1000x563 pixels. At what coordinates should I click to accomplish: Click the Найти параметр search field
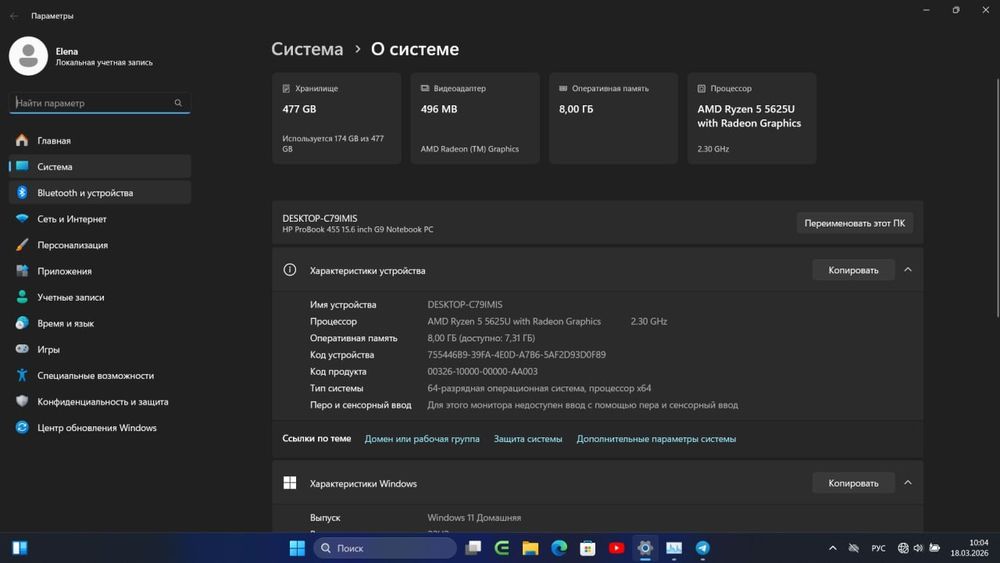tap(99, 103)
